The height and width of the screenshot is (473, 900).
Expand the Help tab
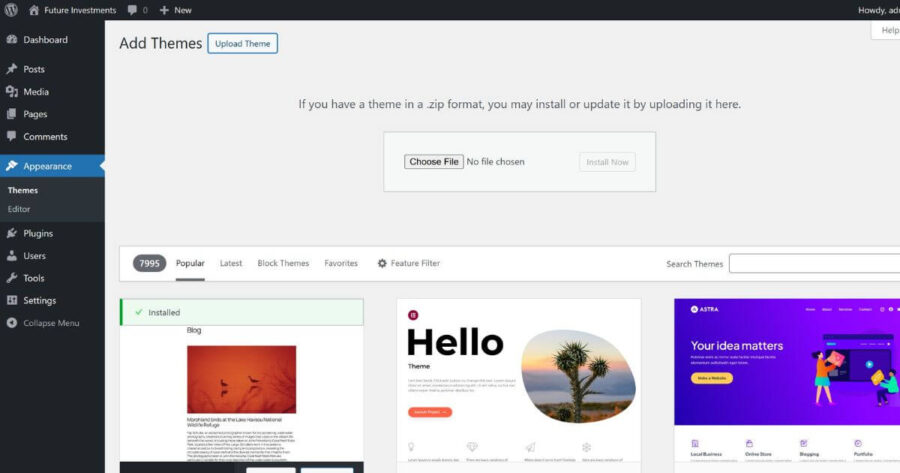(x=887, y=30)
